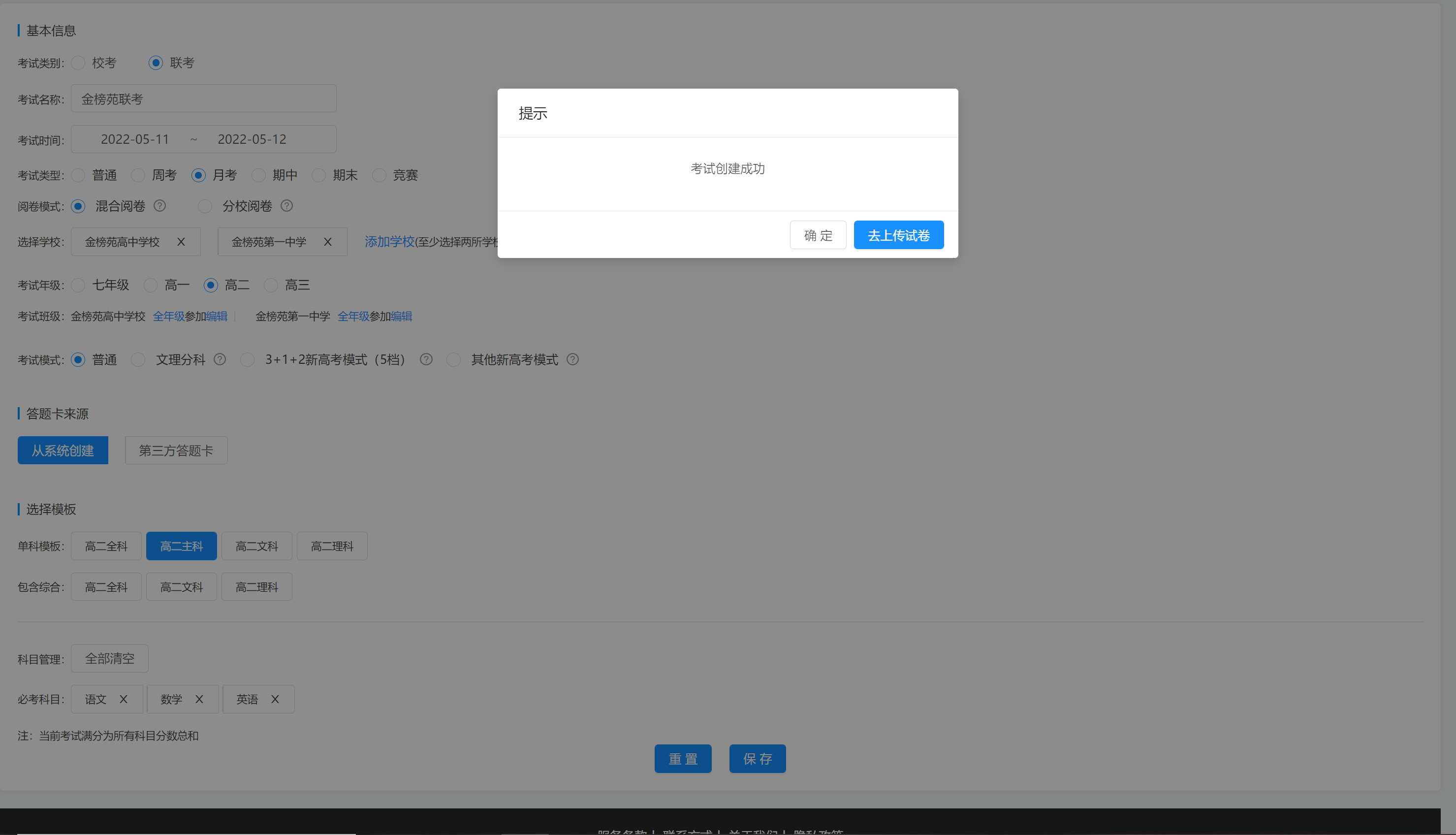Remove 金榜苑第一中学 with its X icon
The image size is (1456, 835).
pos(328,242)
